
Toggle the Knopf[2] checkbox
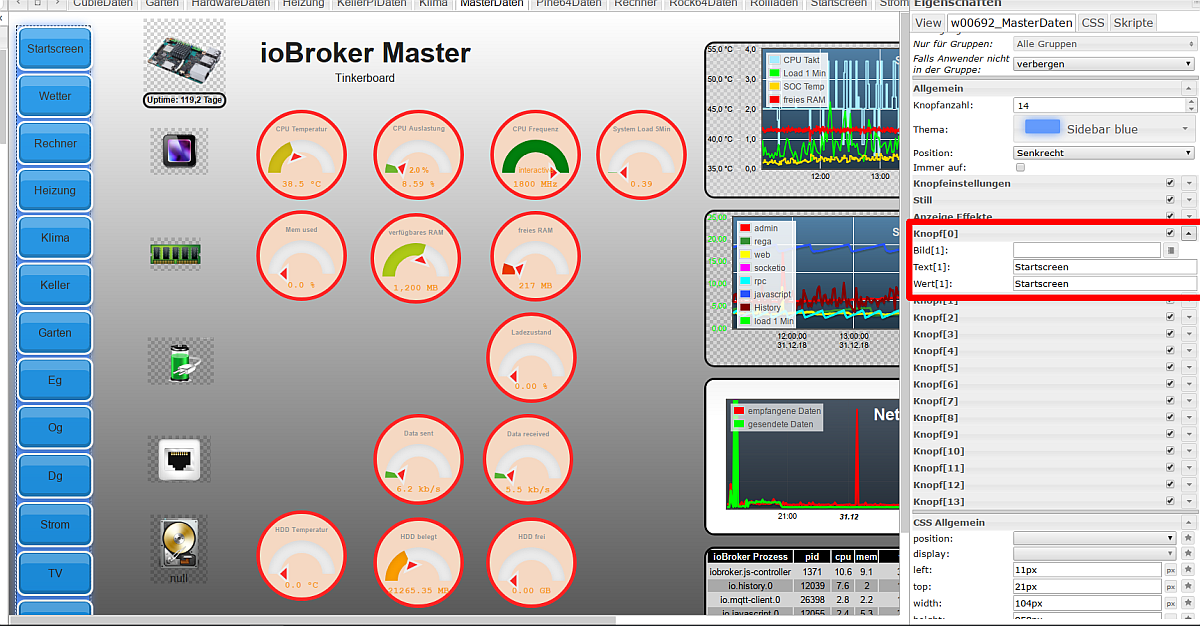coord(1170,317)
